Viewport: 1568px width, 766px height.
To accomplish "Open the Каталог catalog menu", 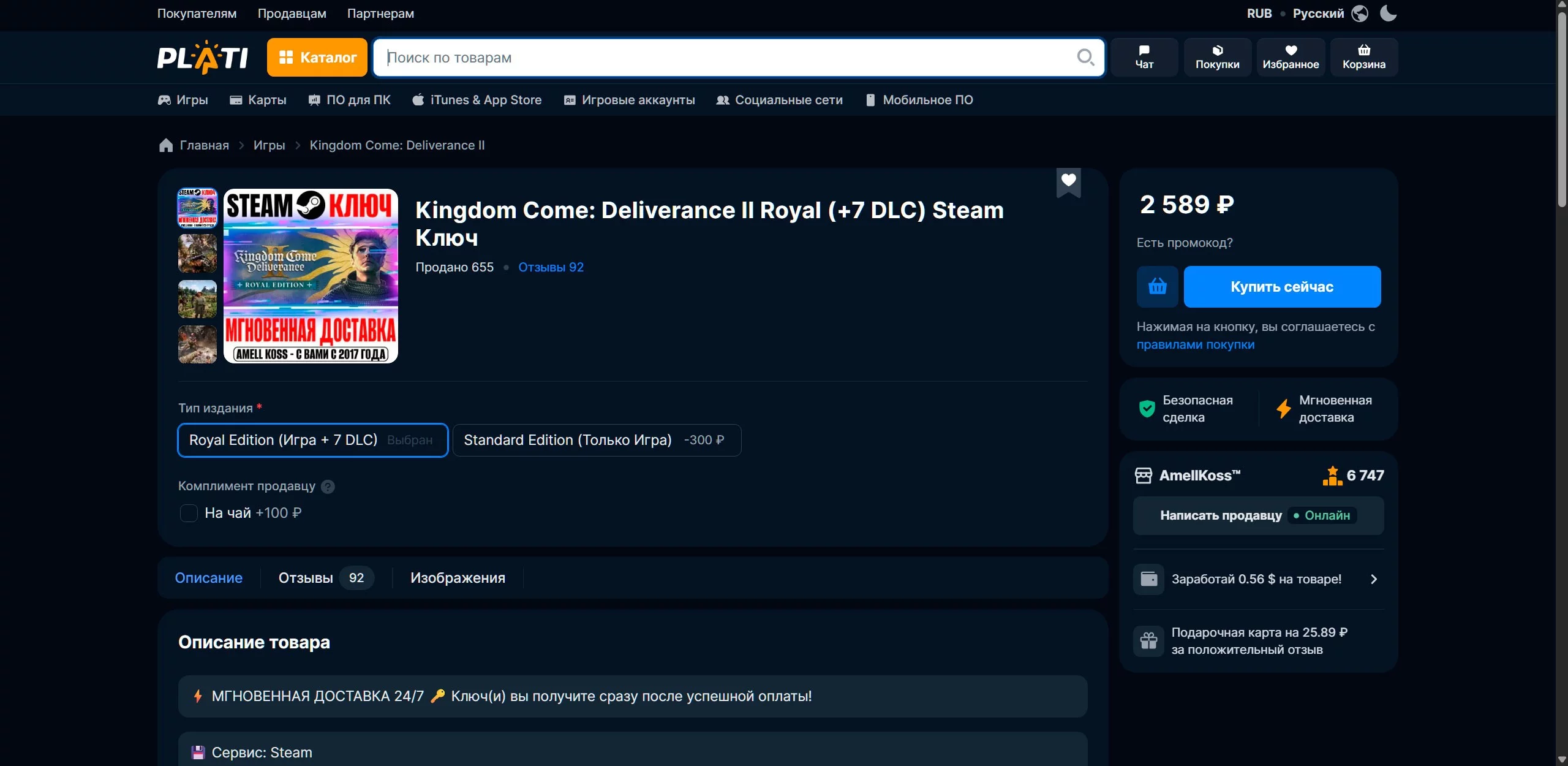I will pos(317,57).
